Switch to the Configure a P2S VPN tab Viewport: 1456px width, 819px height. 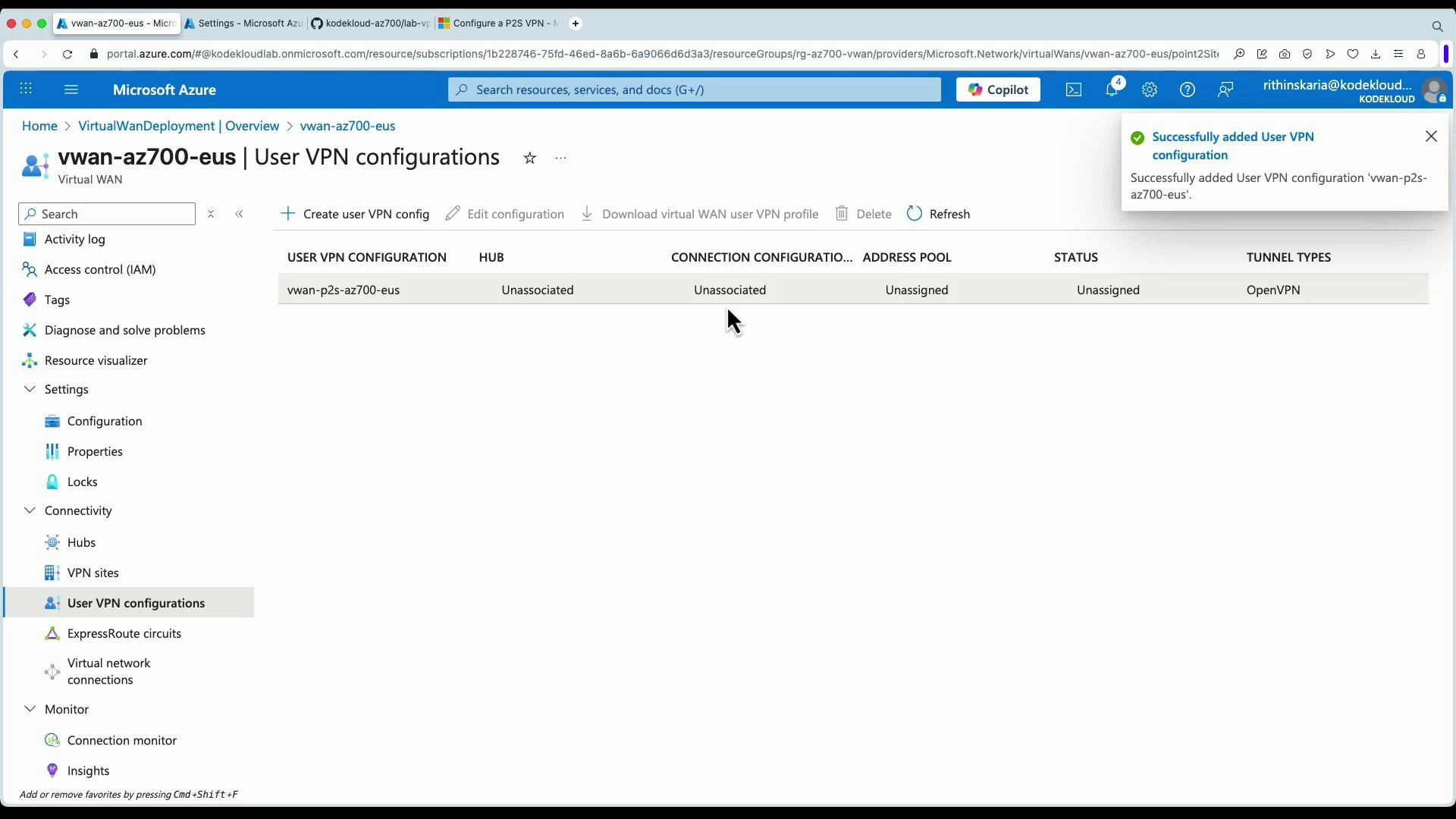point(497,24)
